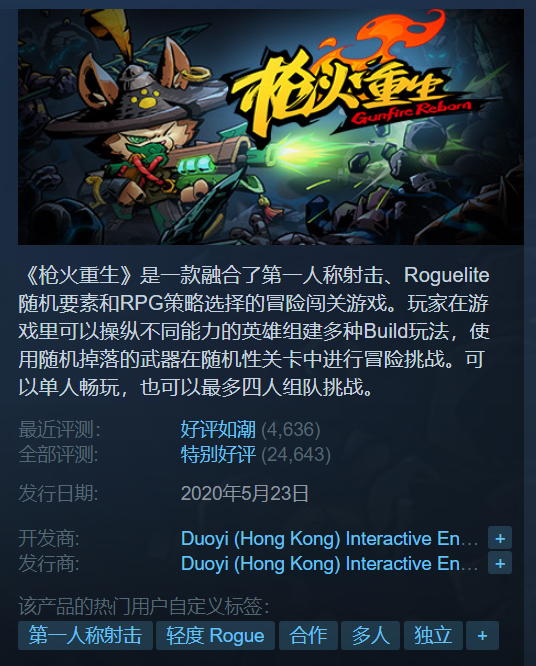The height and width of the screenshot is (666, 536).
Task: Select the 合作 tag
Action: (308, 635)
